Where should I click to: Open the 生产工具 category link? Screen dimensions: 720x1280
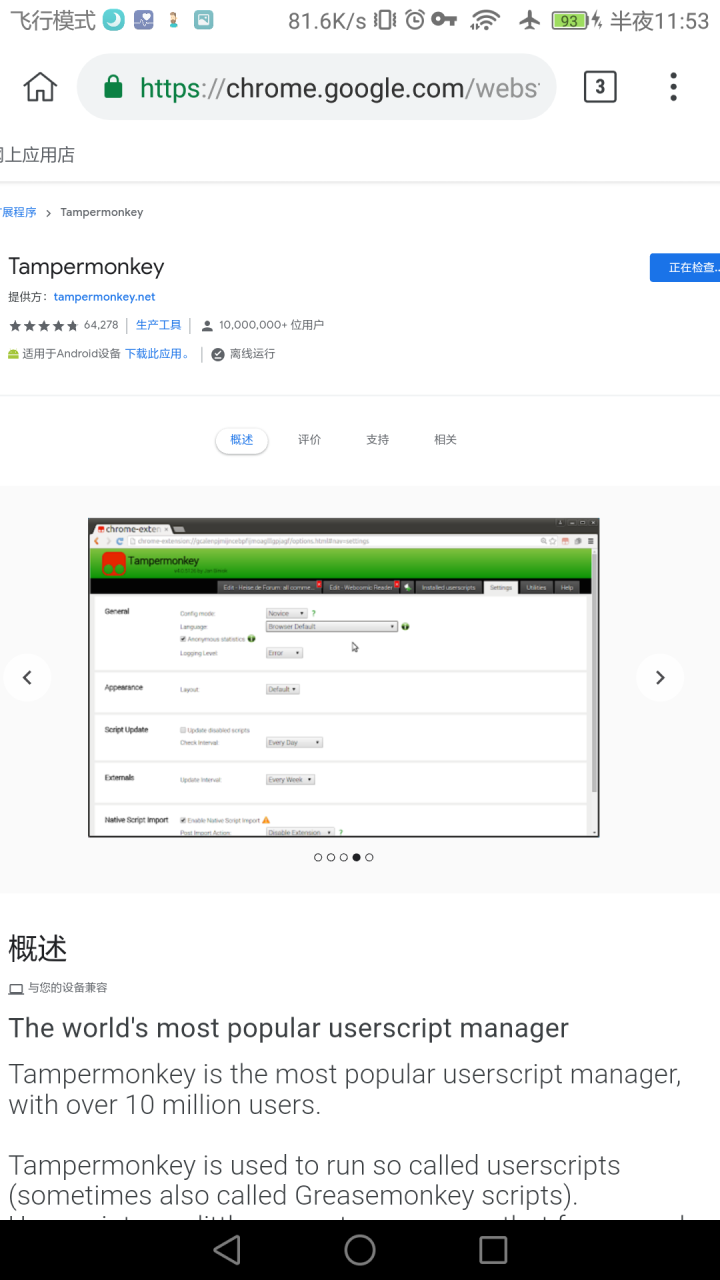[x=158, y=325]
